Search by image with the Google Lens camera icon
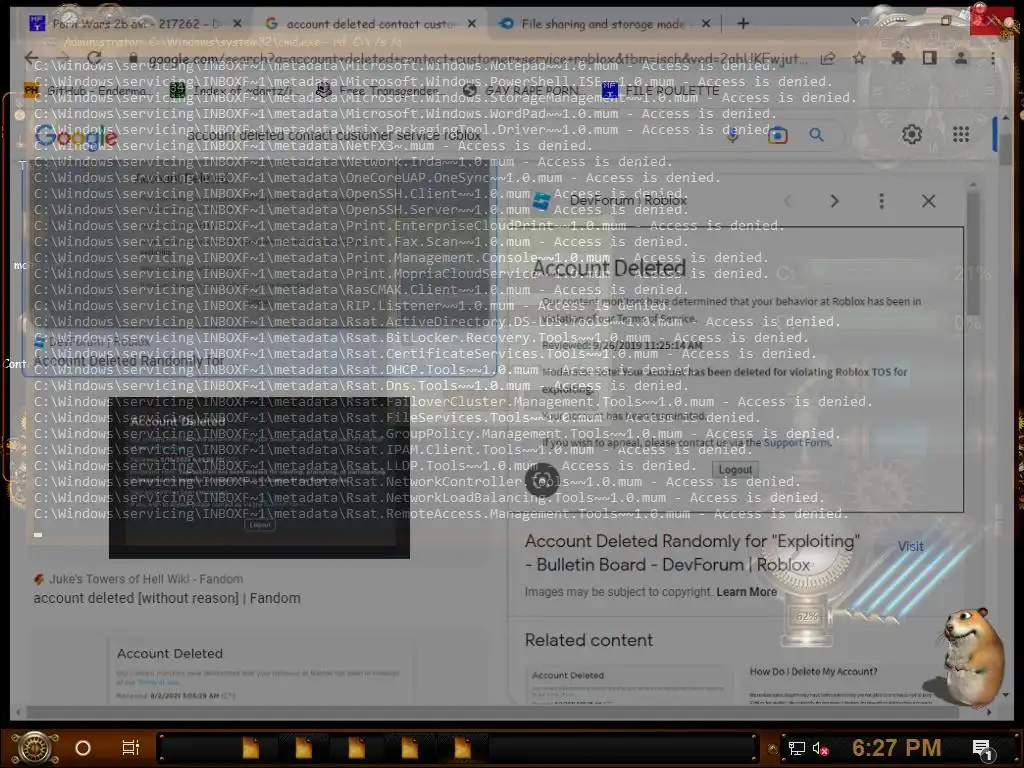 (x=777, y=135)
